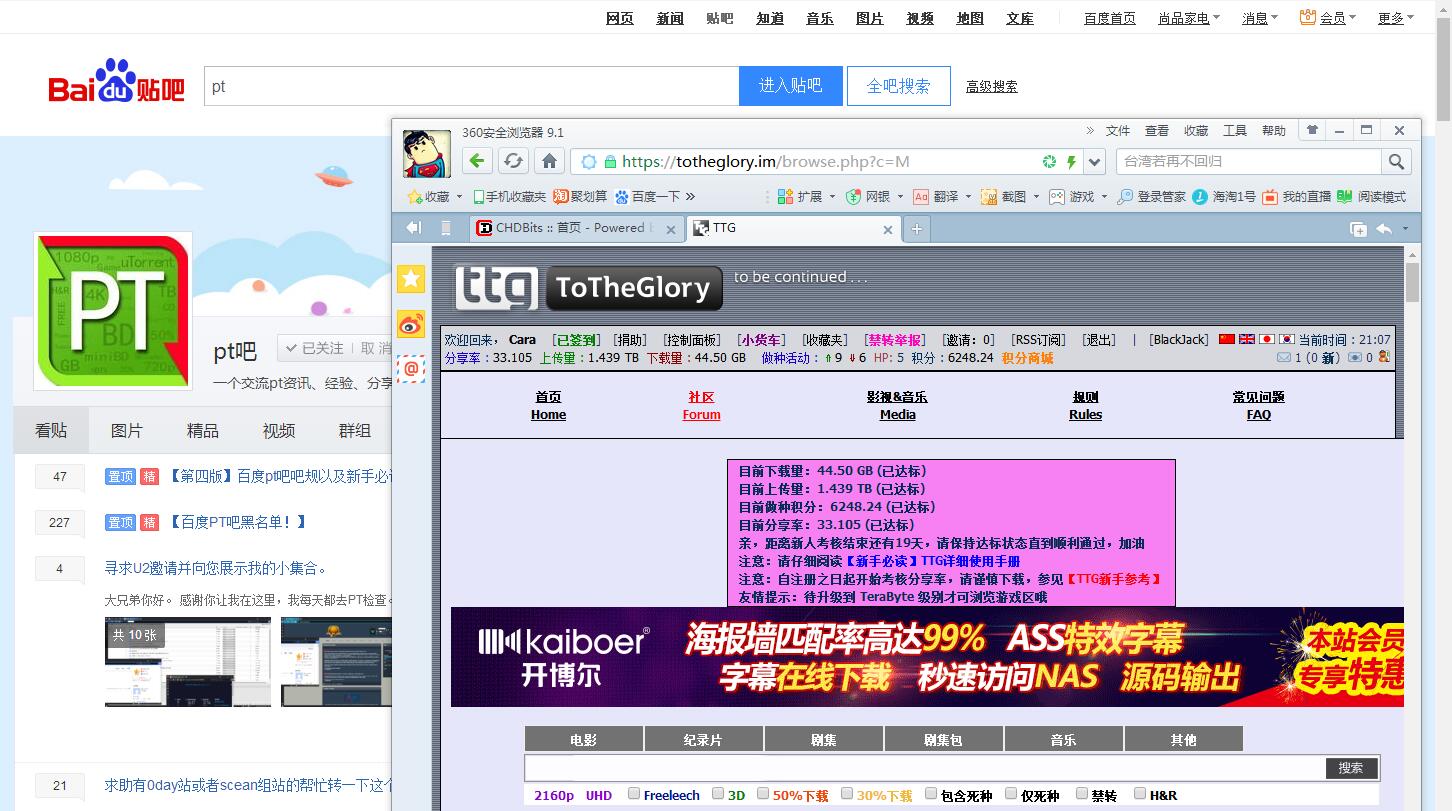Open the 高级搜索 link on Baidu Tieba

[992, 87]
